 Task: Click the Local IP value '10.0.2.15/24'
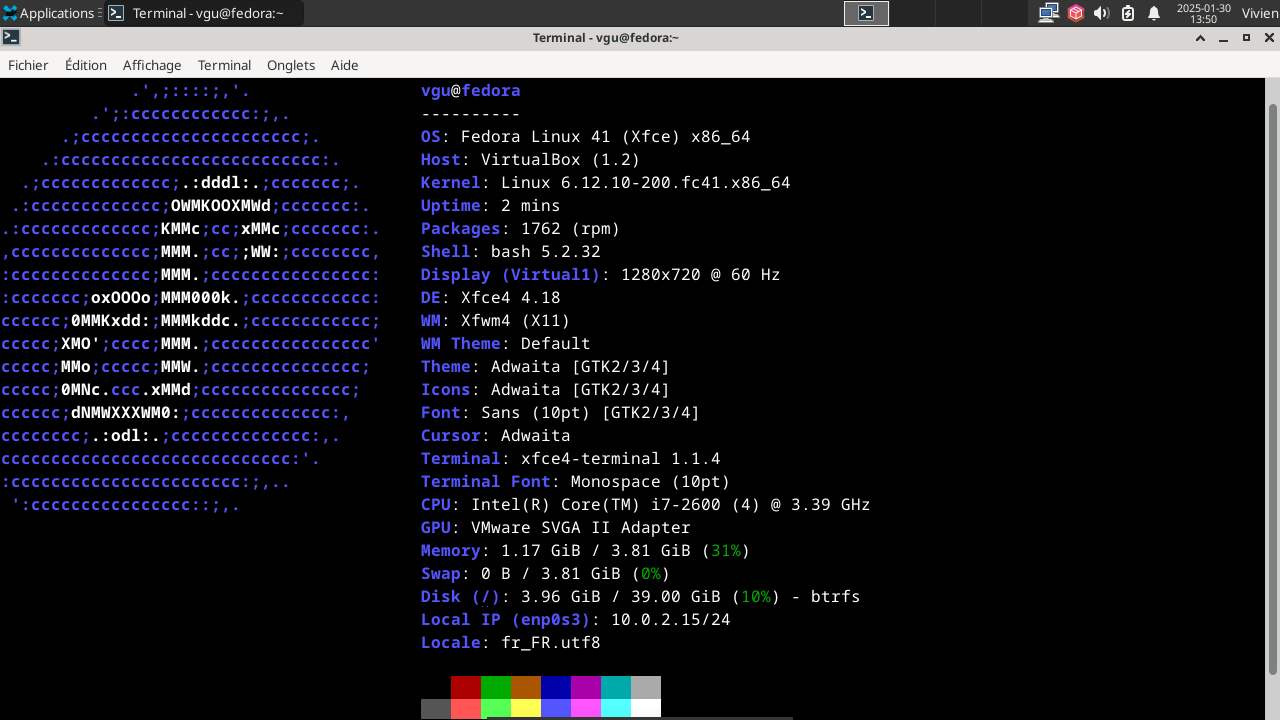(x=671, y=619)
